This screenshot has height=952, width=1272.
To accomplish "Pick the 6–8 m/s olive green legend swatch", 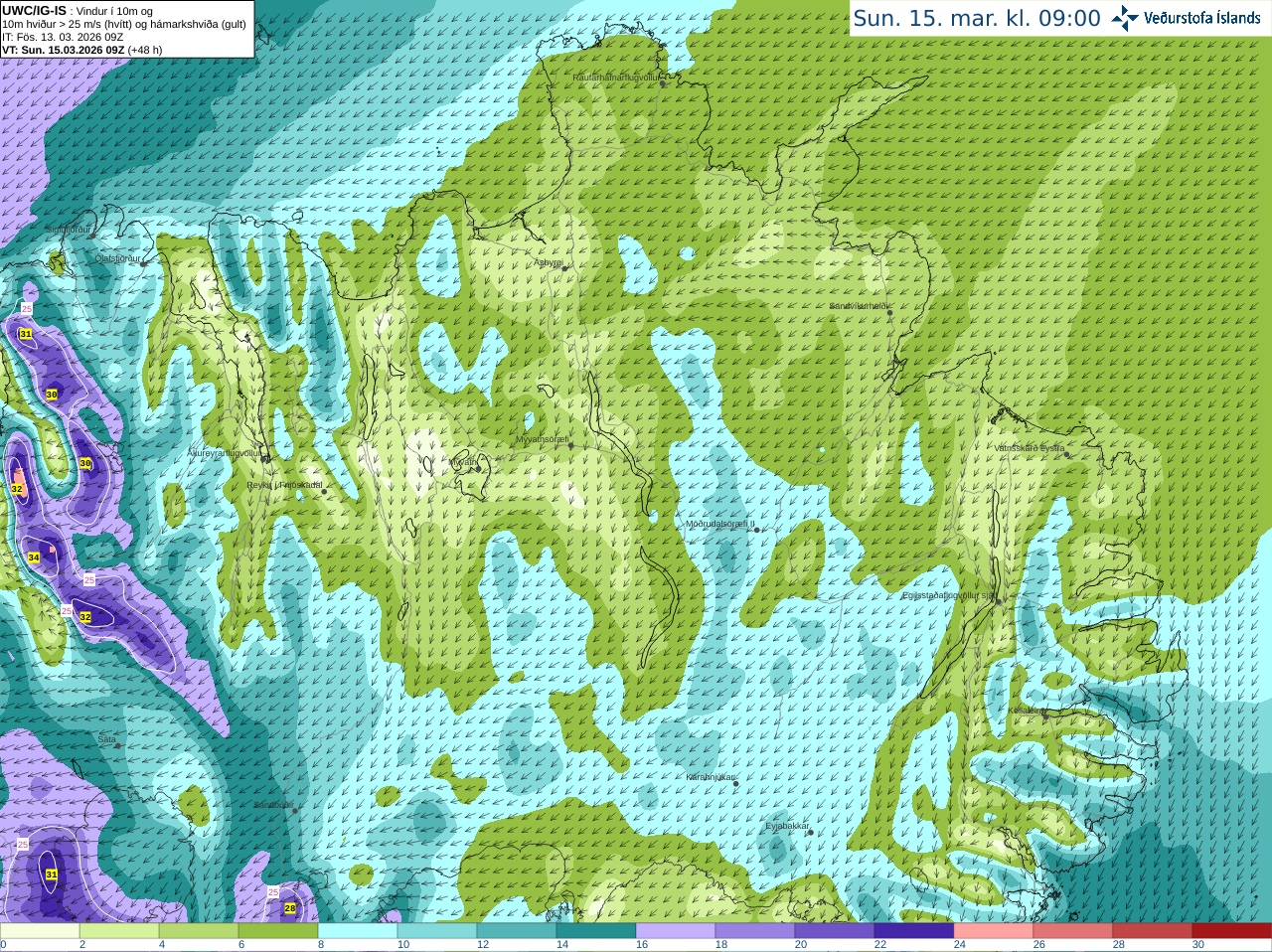I will coord(278,931).
